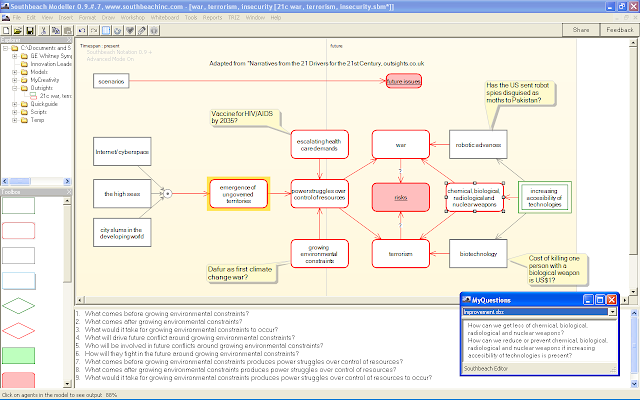Click the grey heart-shaped toolbar icon
This screenshot has width=640, height=400.
point(130,31)
